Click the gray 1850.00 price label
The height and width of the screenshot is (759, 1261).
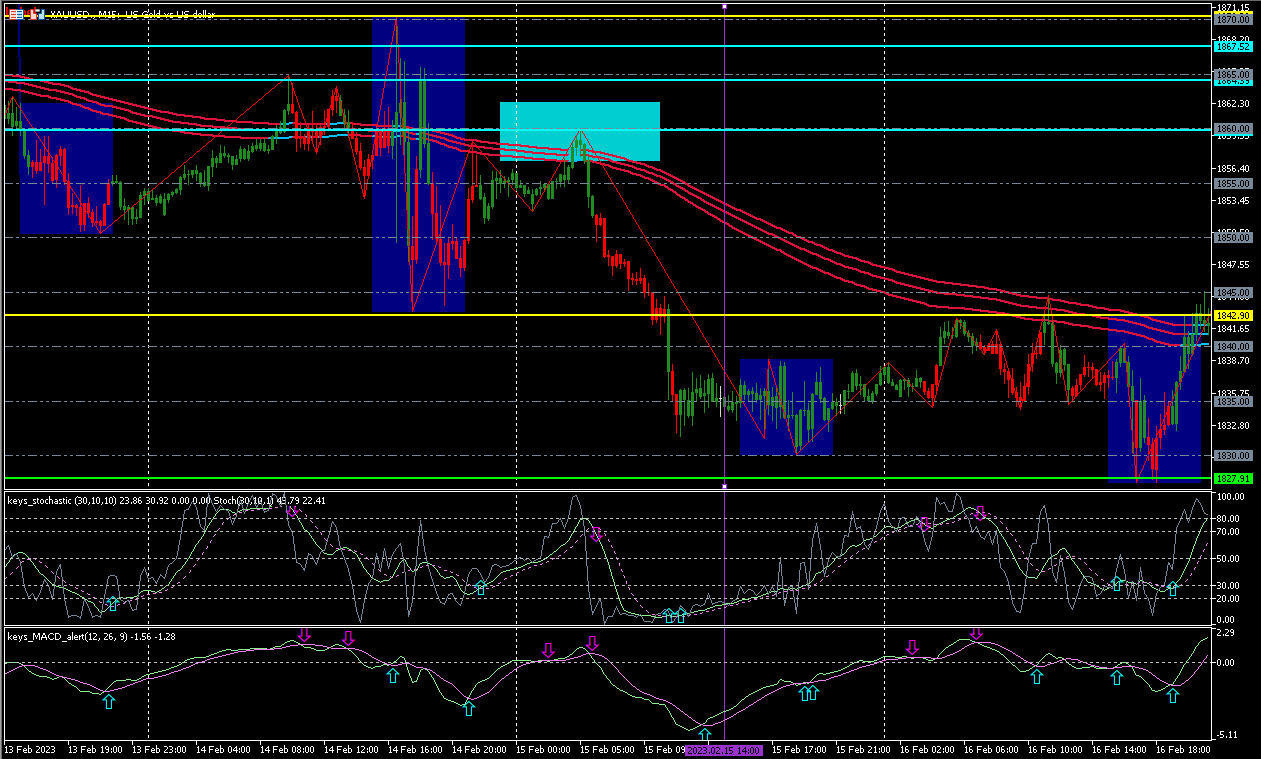tap(1232, 238)
